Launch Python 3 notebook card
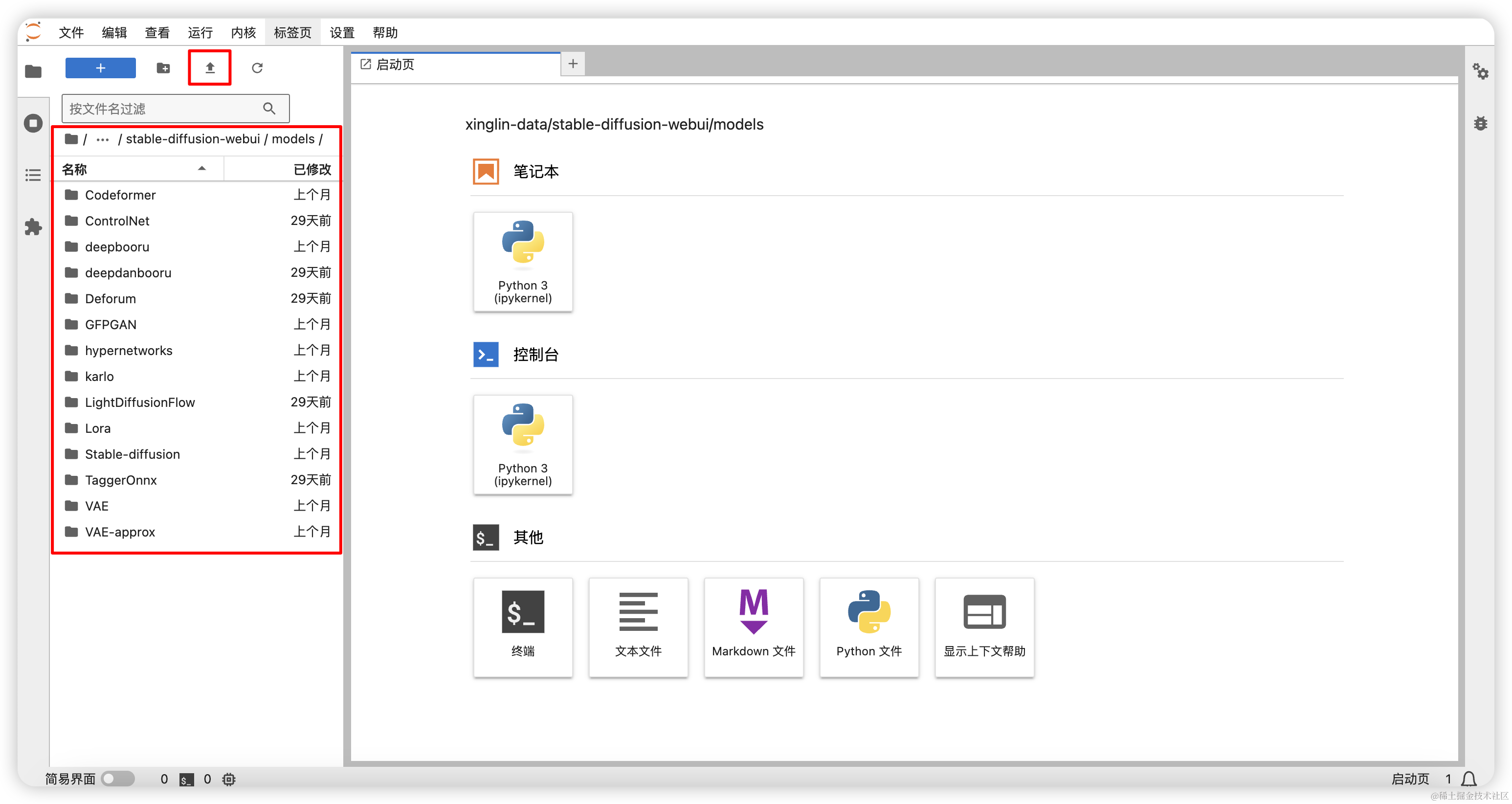Viewport: 1512px width, 804px height. 523,262
